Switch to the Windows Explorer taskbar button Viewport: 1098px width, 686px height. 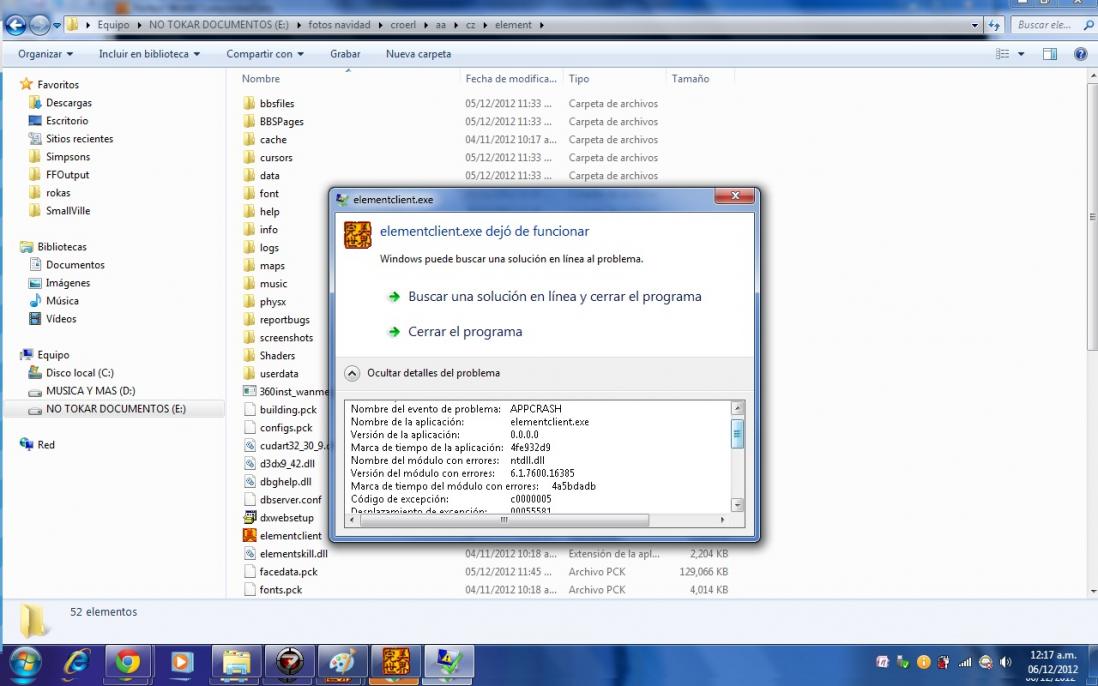point(236,662)
